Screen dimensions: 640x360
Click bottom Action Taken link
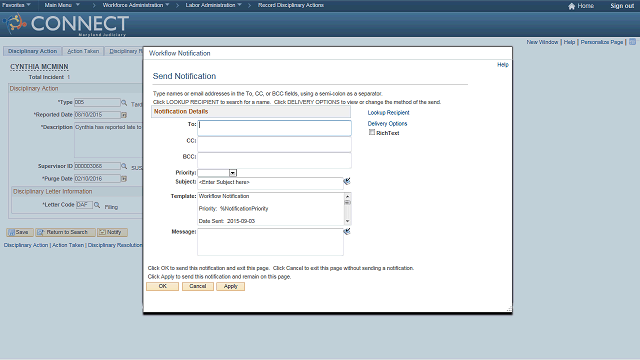68,245
